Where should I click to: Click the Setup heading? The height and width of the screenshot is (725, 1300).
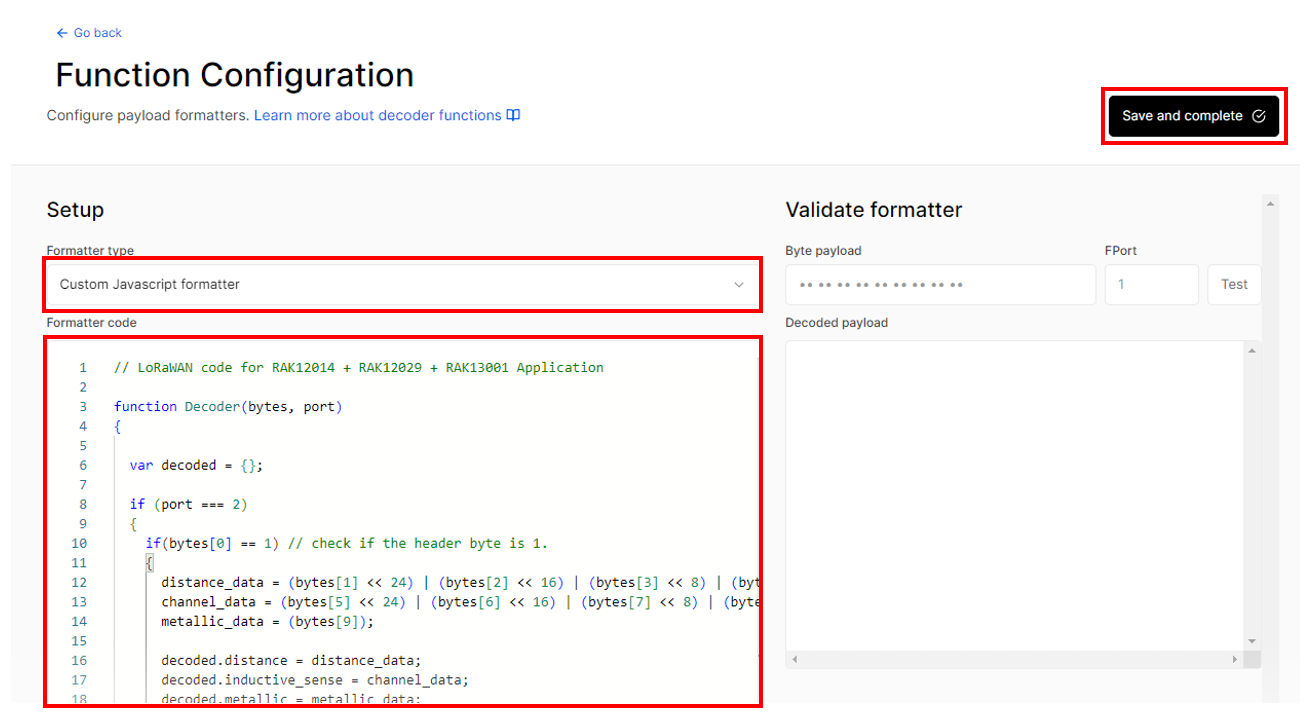point(75,210)
